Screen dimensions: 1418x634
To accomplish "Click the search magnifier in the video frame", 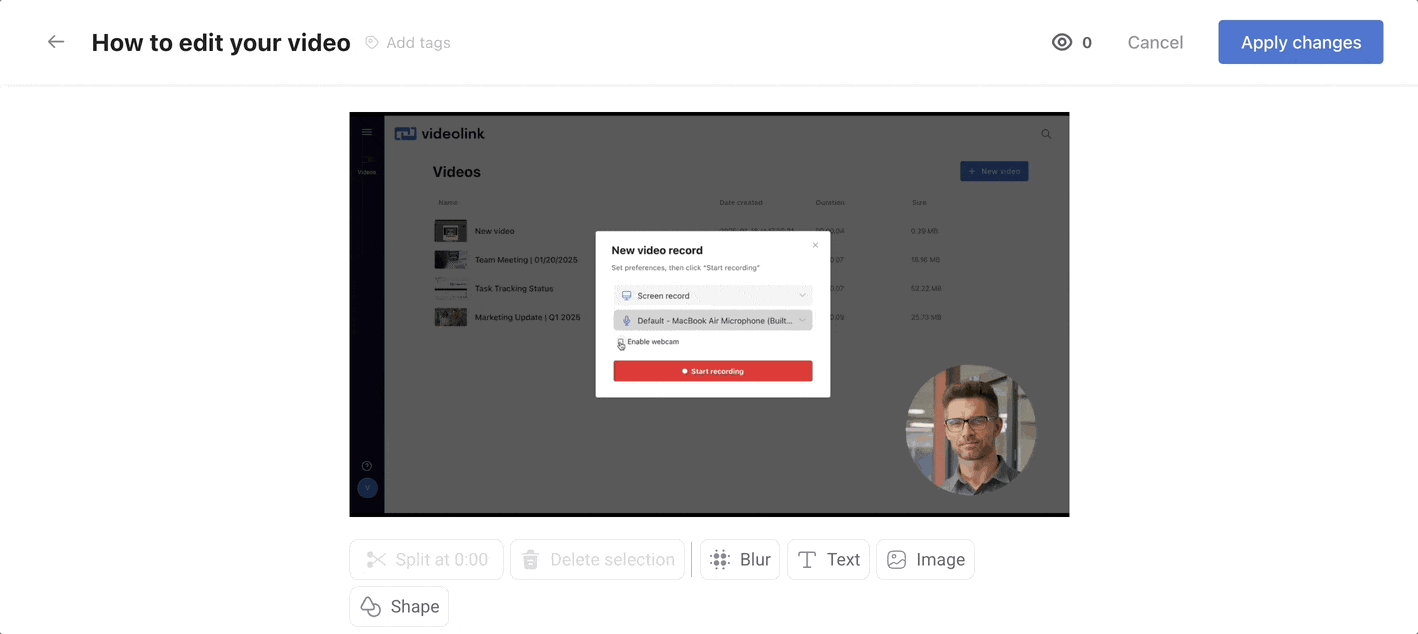I will (x=1046, y=133).
